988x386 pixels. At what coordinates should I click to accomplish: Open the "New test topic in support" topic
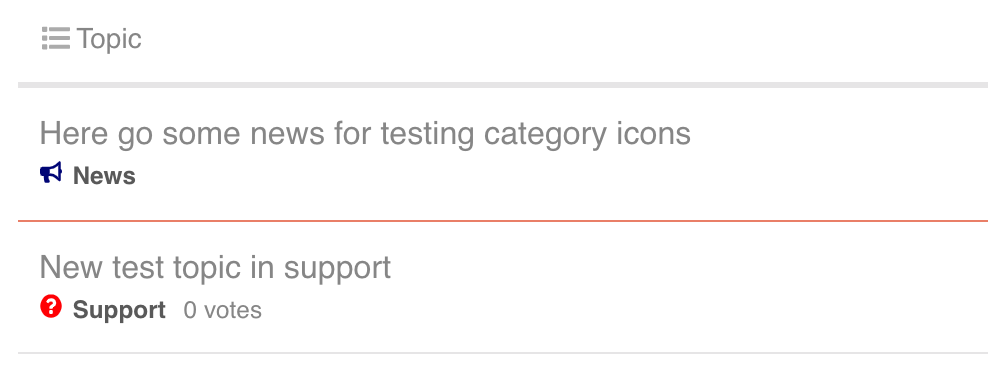point(215,268)
